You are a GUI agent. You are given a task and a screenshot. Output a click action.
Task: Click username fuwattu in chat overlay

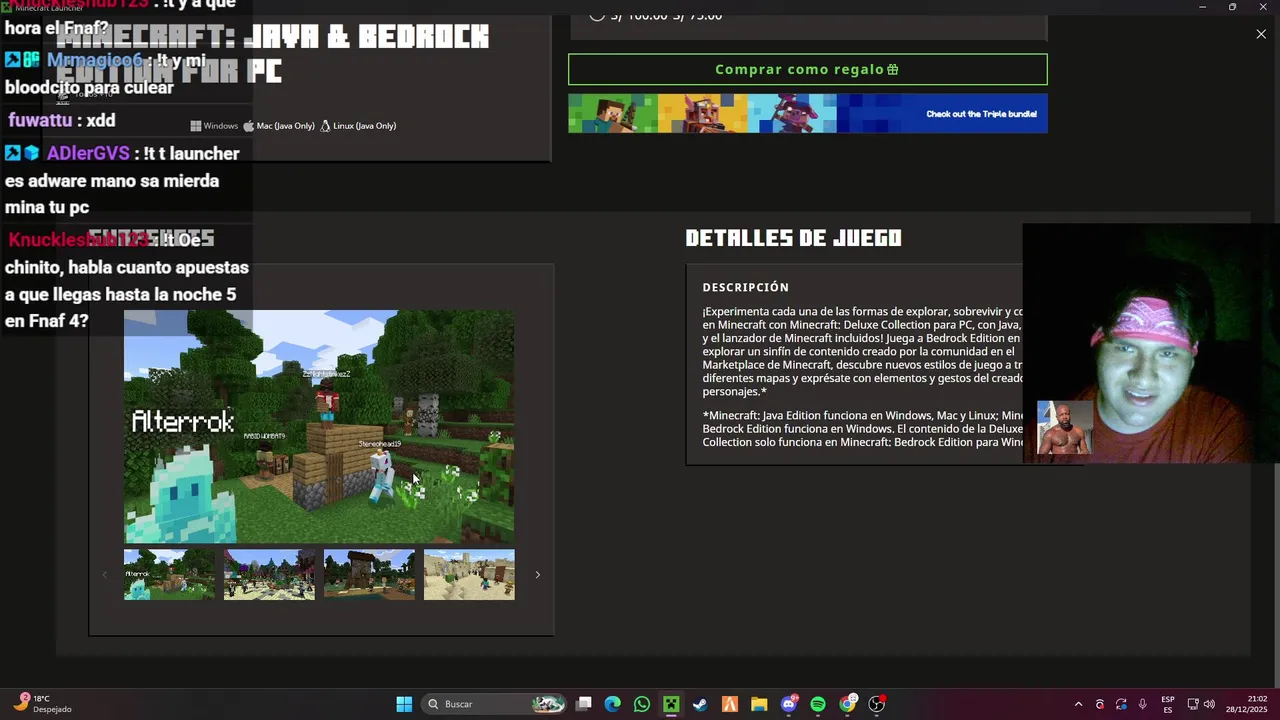(40, 120)
